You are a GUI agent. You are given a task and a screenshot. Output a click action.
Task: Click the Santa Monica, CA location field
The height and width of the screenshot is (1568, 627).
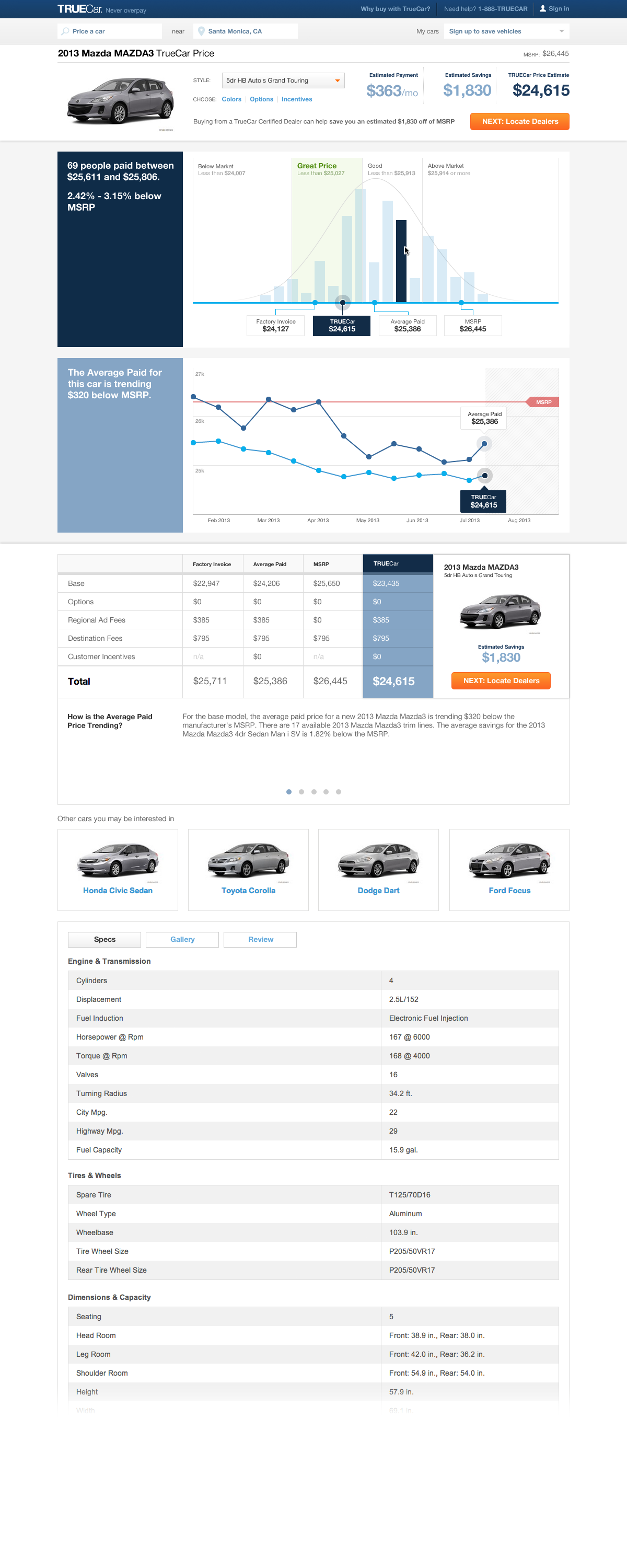pos(246,31)
